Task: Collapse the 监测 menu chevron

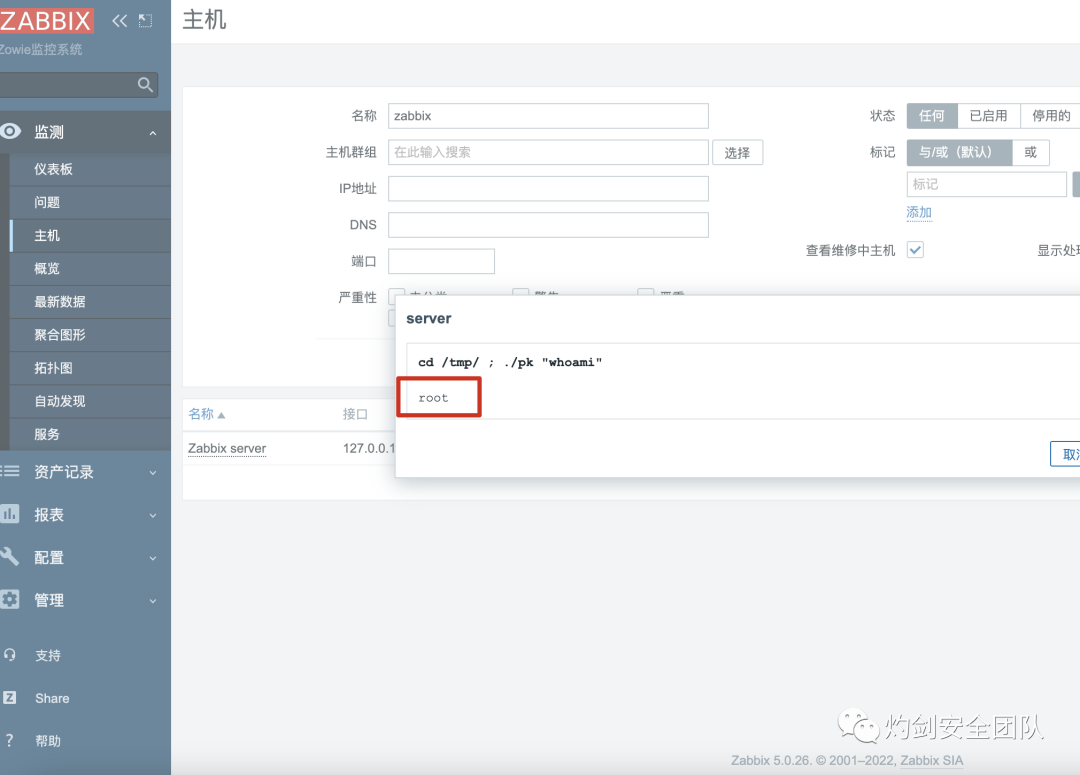Action: click(x=153, y=132)
